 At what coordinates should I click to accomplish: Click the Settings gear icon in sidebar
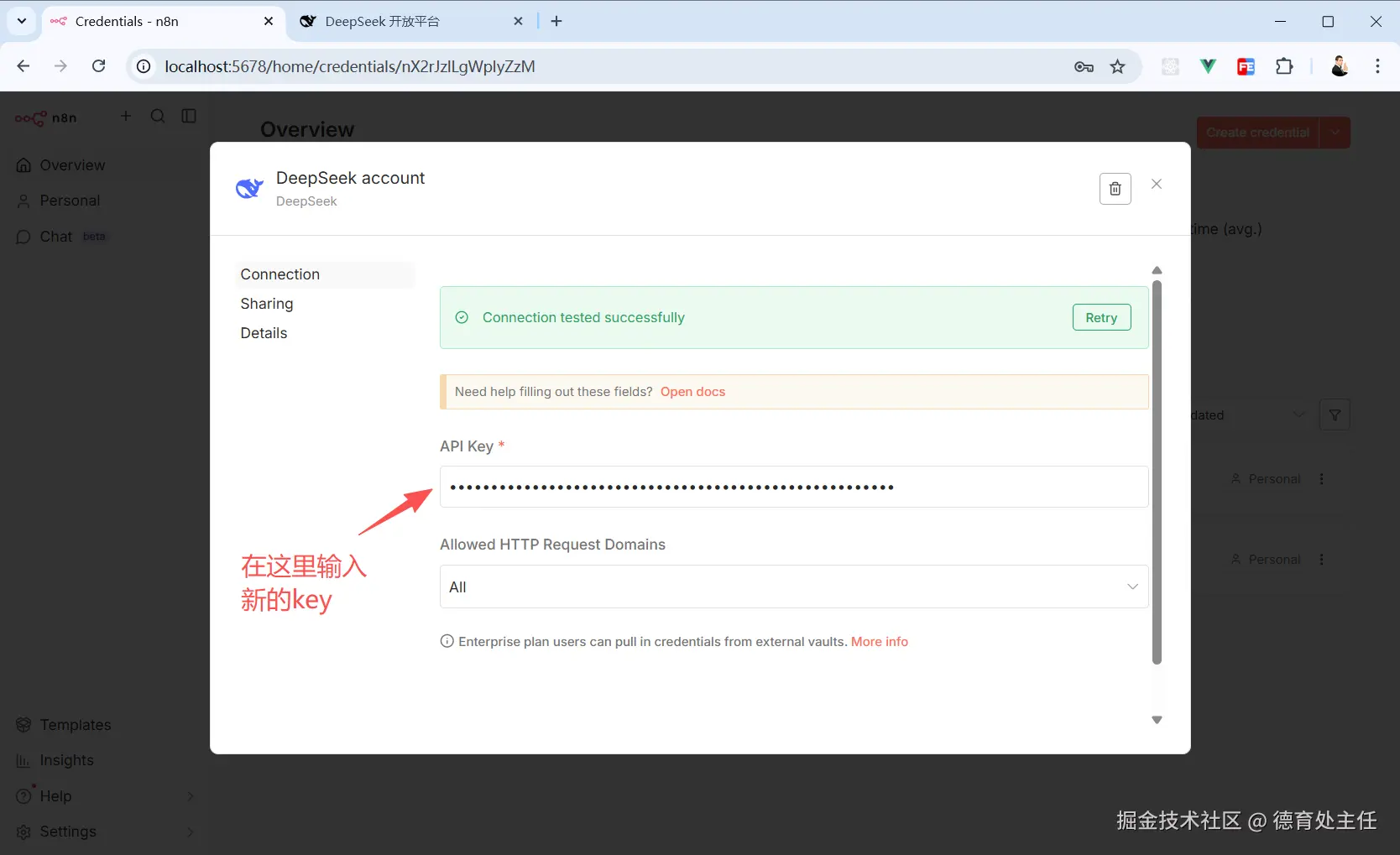[x=24, y=832]
